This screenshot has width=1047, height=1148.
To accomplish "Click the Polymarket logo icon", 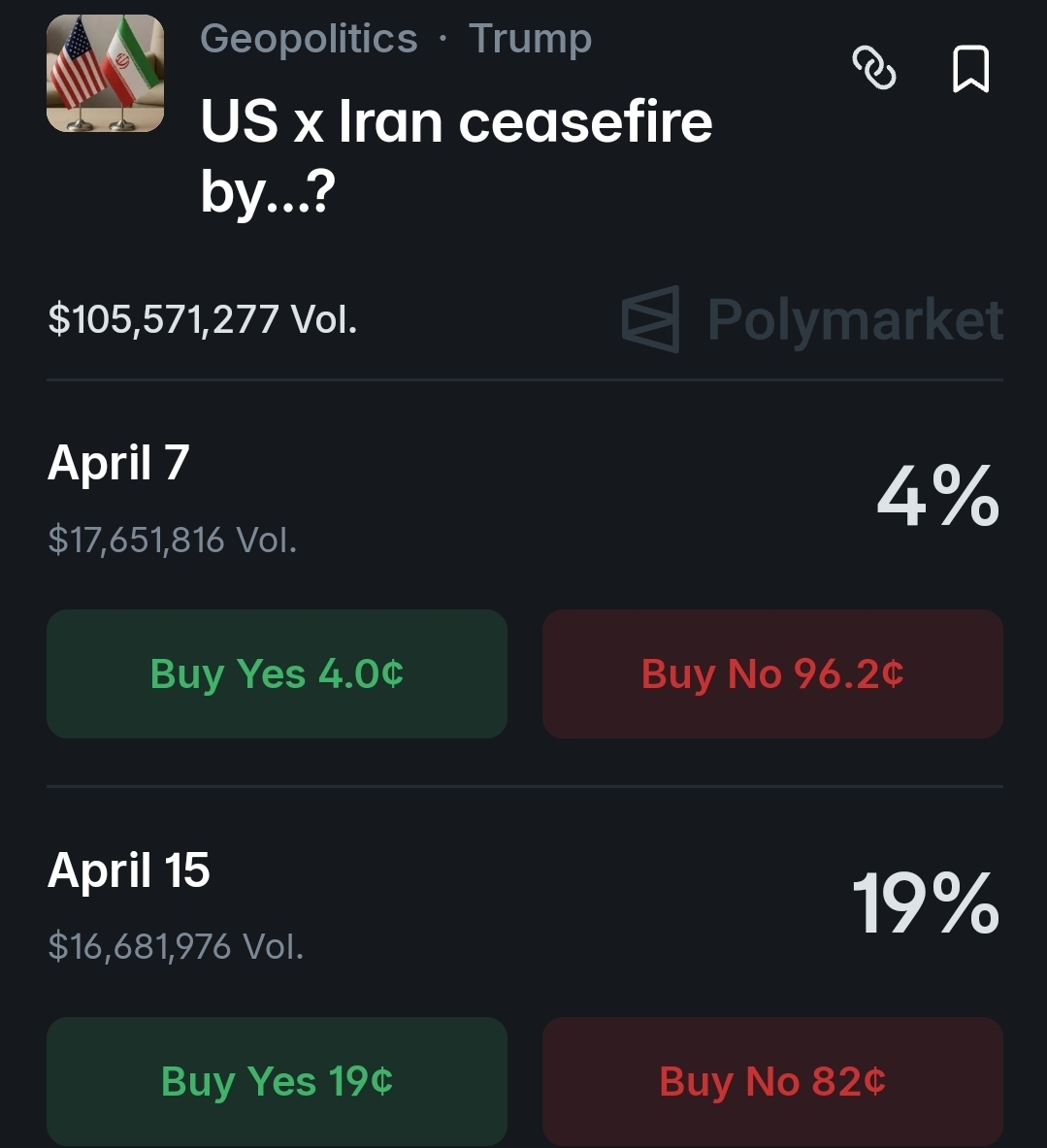I will [650, 318].
